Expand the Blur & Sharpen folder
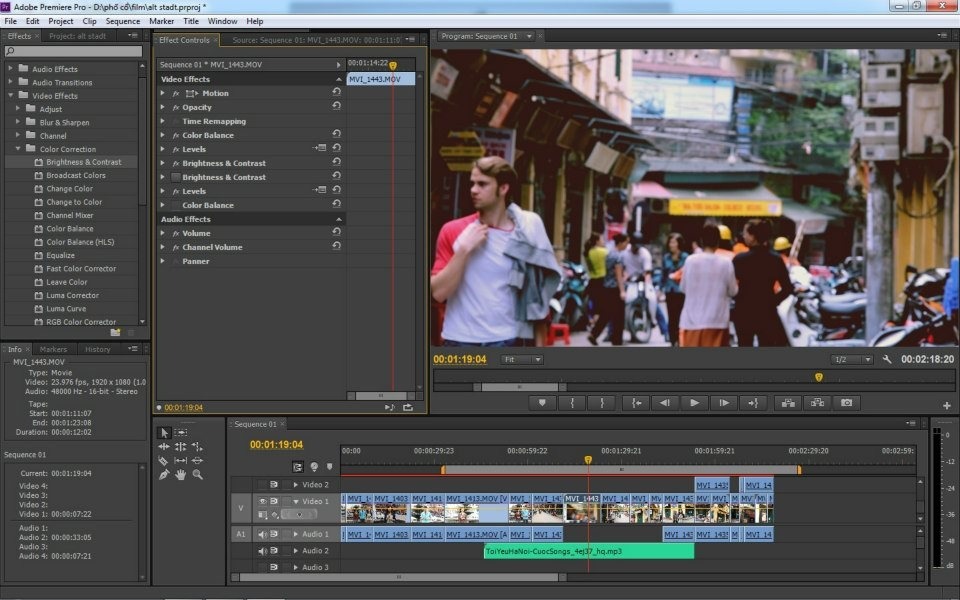The height and width of the screenshot is (600, 960). tap(18, 122)
